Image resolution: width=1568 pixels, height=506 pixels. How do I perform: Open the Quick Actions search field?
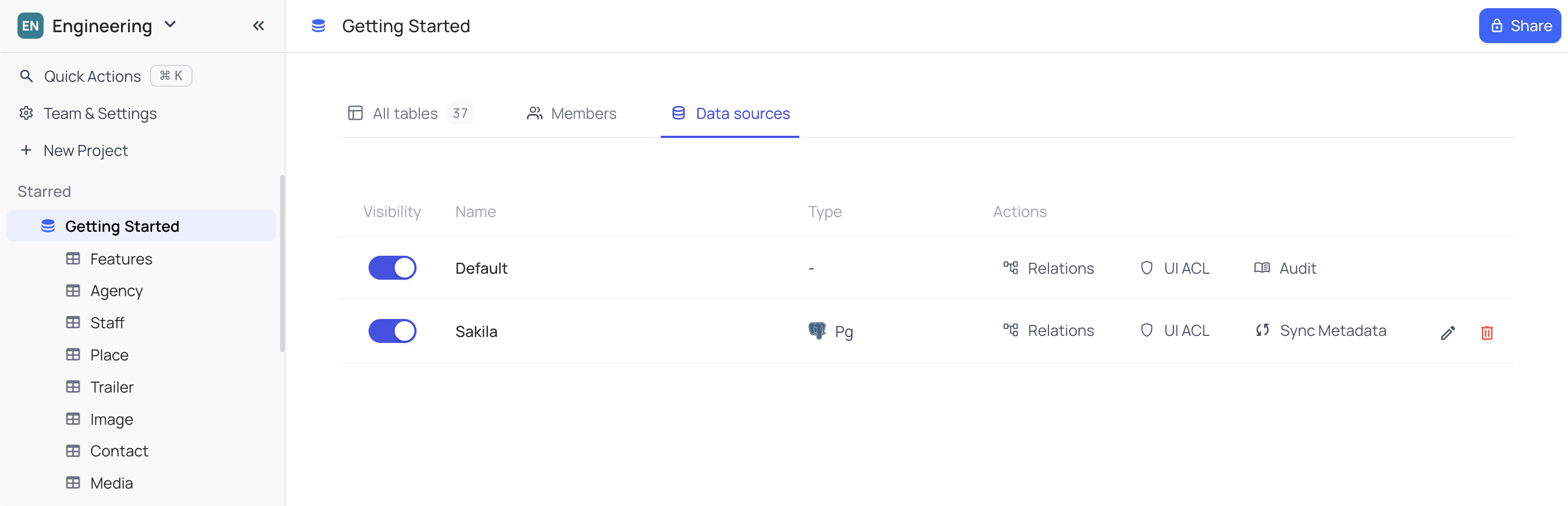(92, 76)
